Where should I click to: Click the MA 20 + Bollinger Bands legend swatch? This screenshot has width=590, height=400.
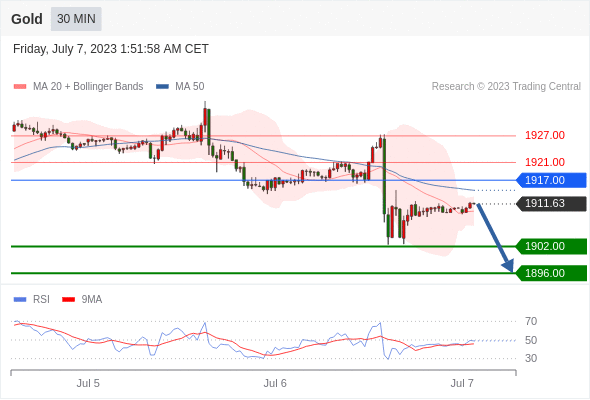click(x=20, y=87)
